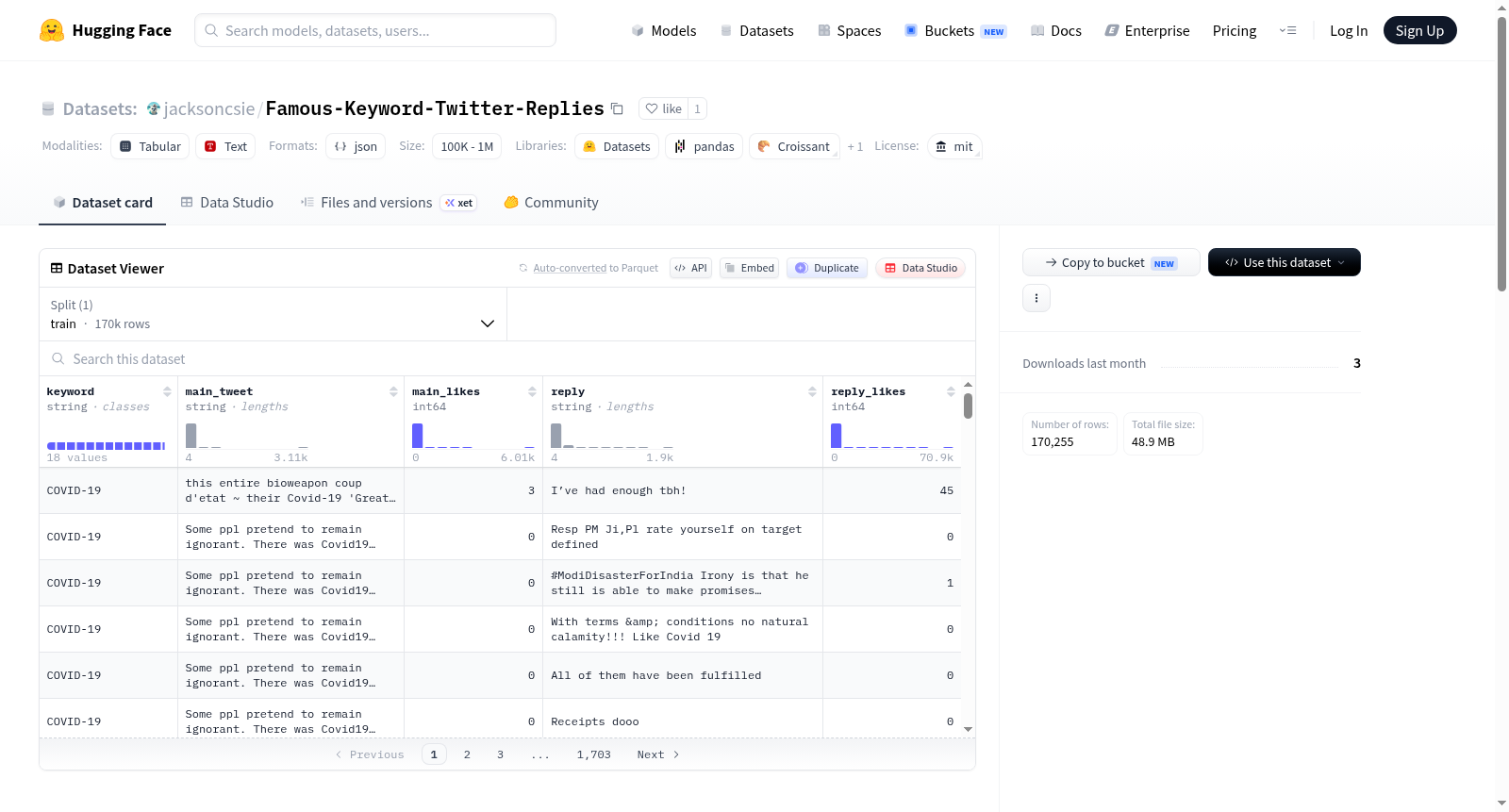Viewport: 1509px width, 812px height.
Task: Expand the Split train dropdown
Action: pos(273,314)
